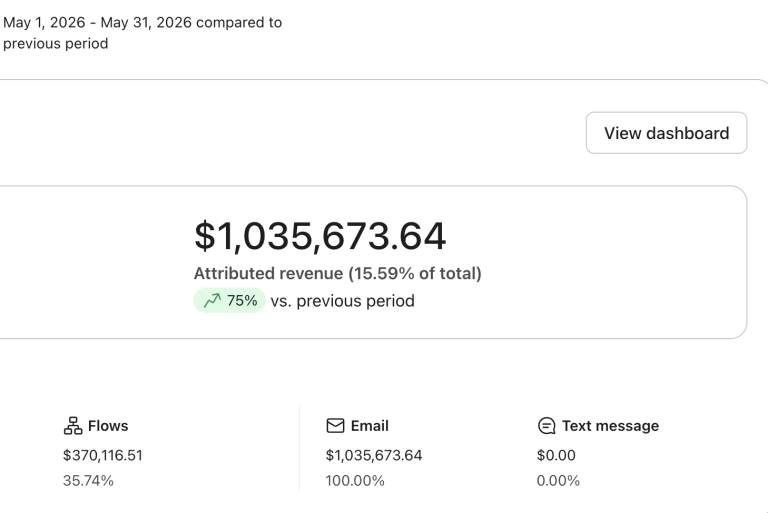
Task: Click the Flows revenue $370,116.51
Action: click(102, 455)
